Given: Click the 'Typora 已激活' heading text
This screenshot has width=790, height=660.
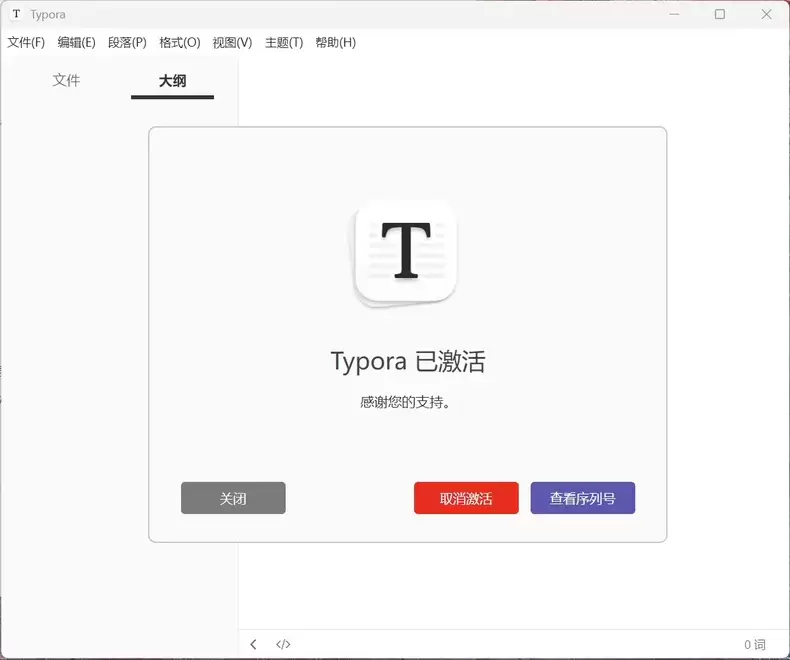Looking at the screenshot, I should [408, 361].
